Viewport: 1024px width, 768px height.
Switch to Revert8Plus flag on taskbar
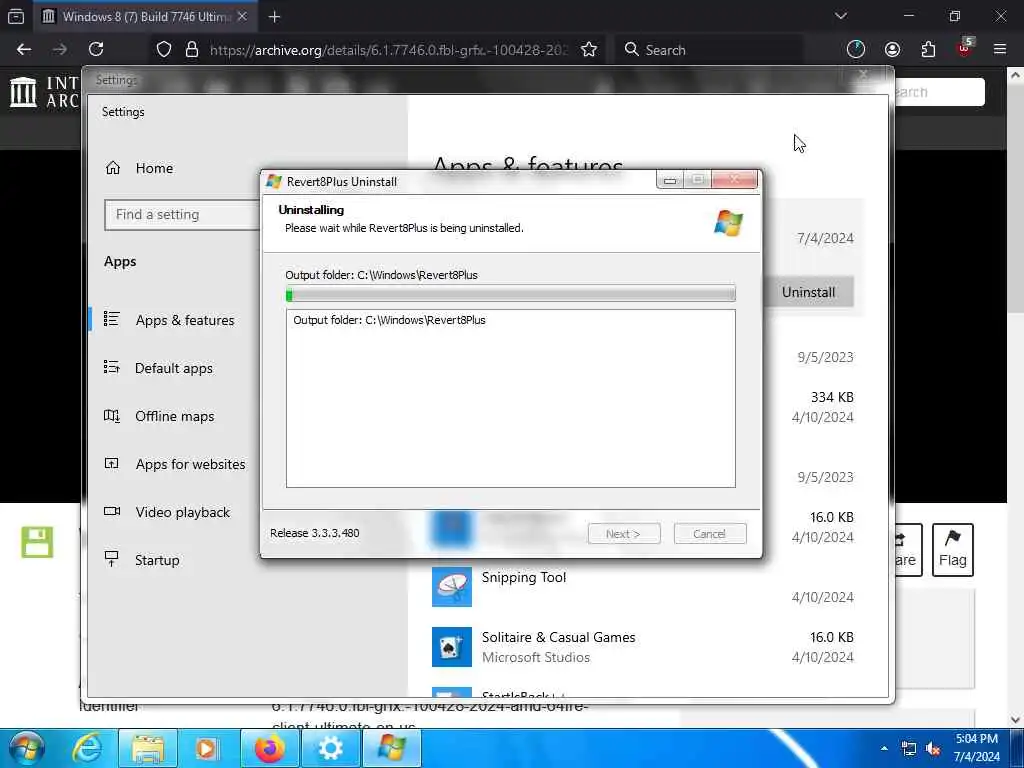click(392, 748)
